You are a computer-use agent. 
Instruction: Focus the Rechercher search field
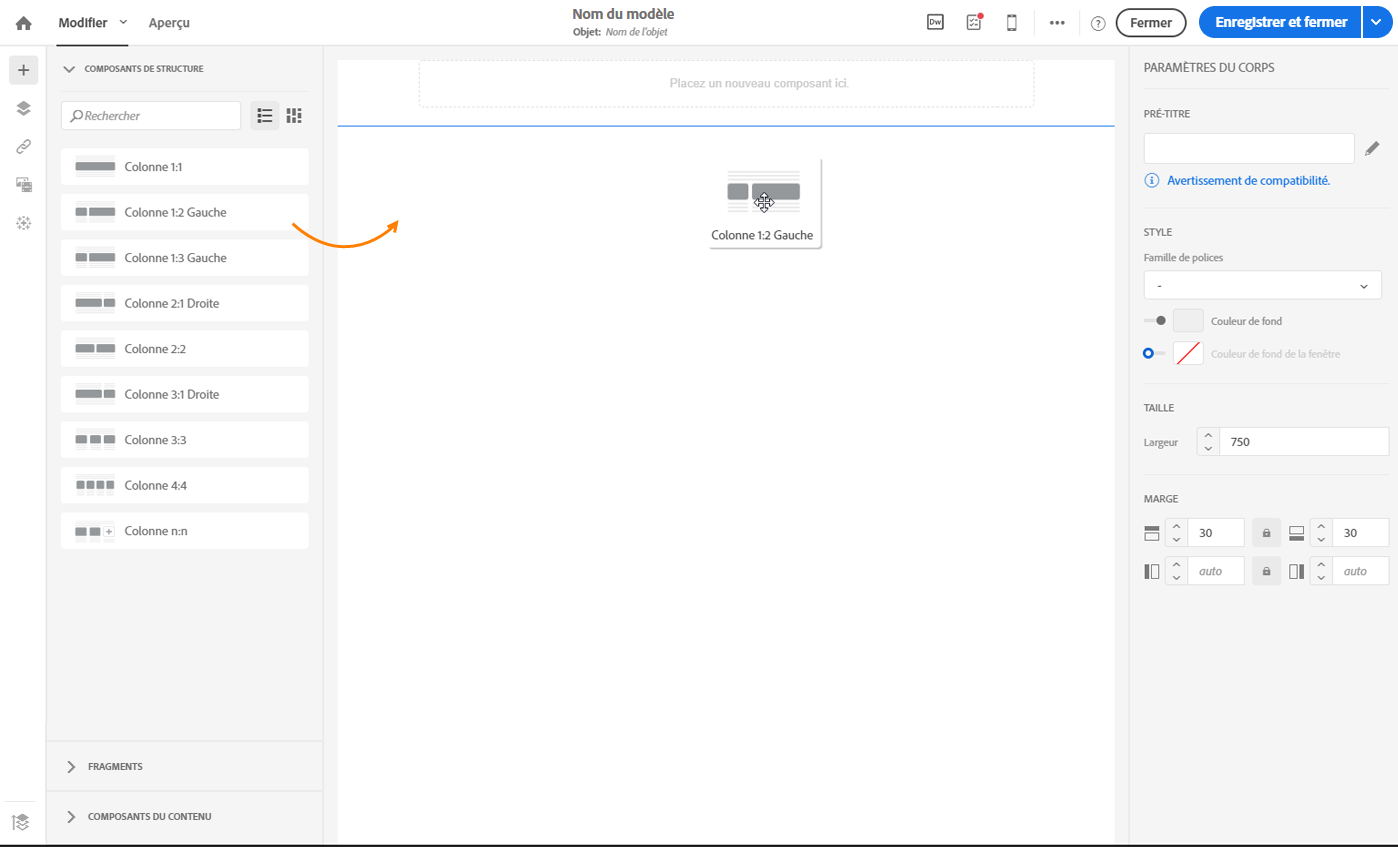[x=151, y=116]
